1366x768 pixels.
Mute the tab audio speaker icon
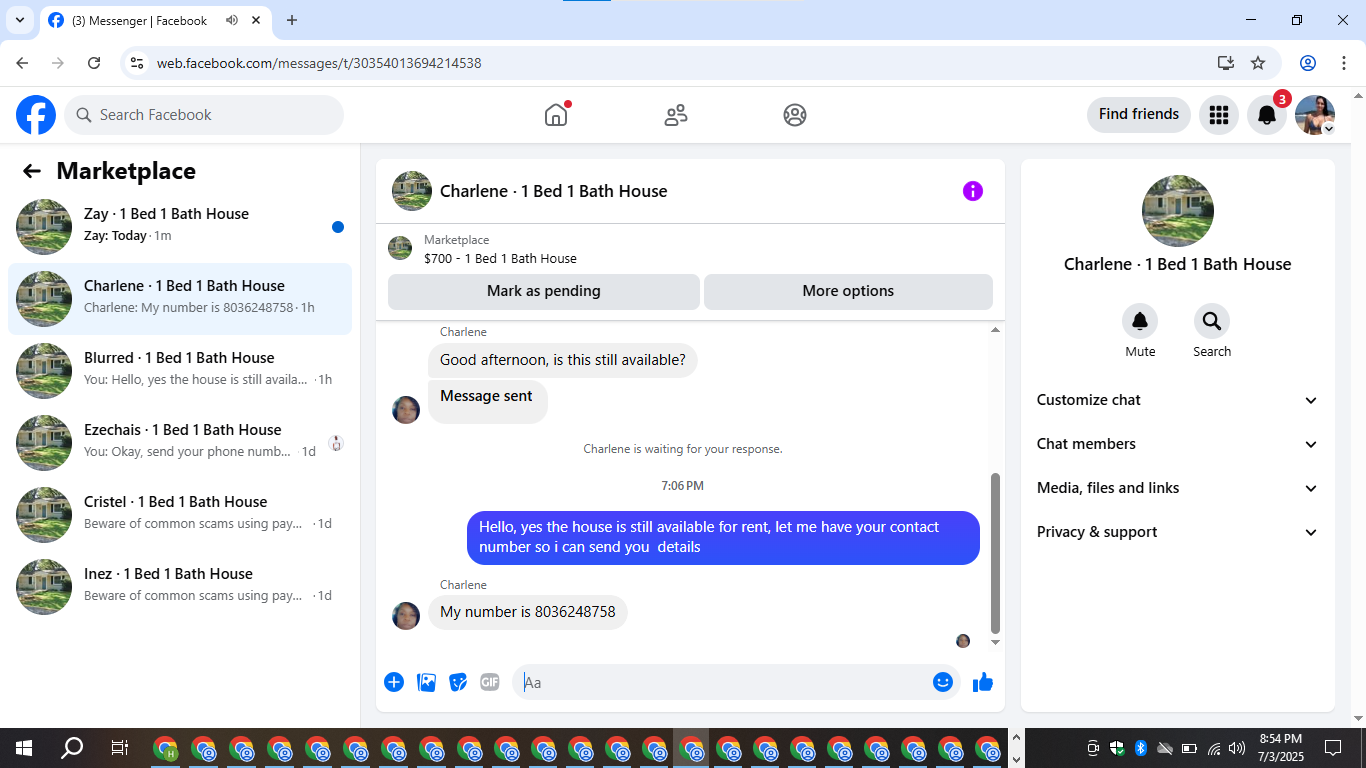pyautogui.click(x=232, y=20)
